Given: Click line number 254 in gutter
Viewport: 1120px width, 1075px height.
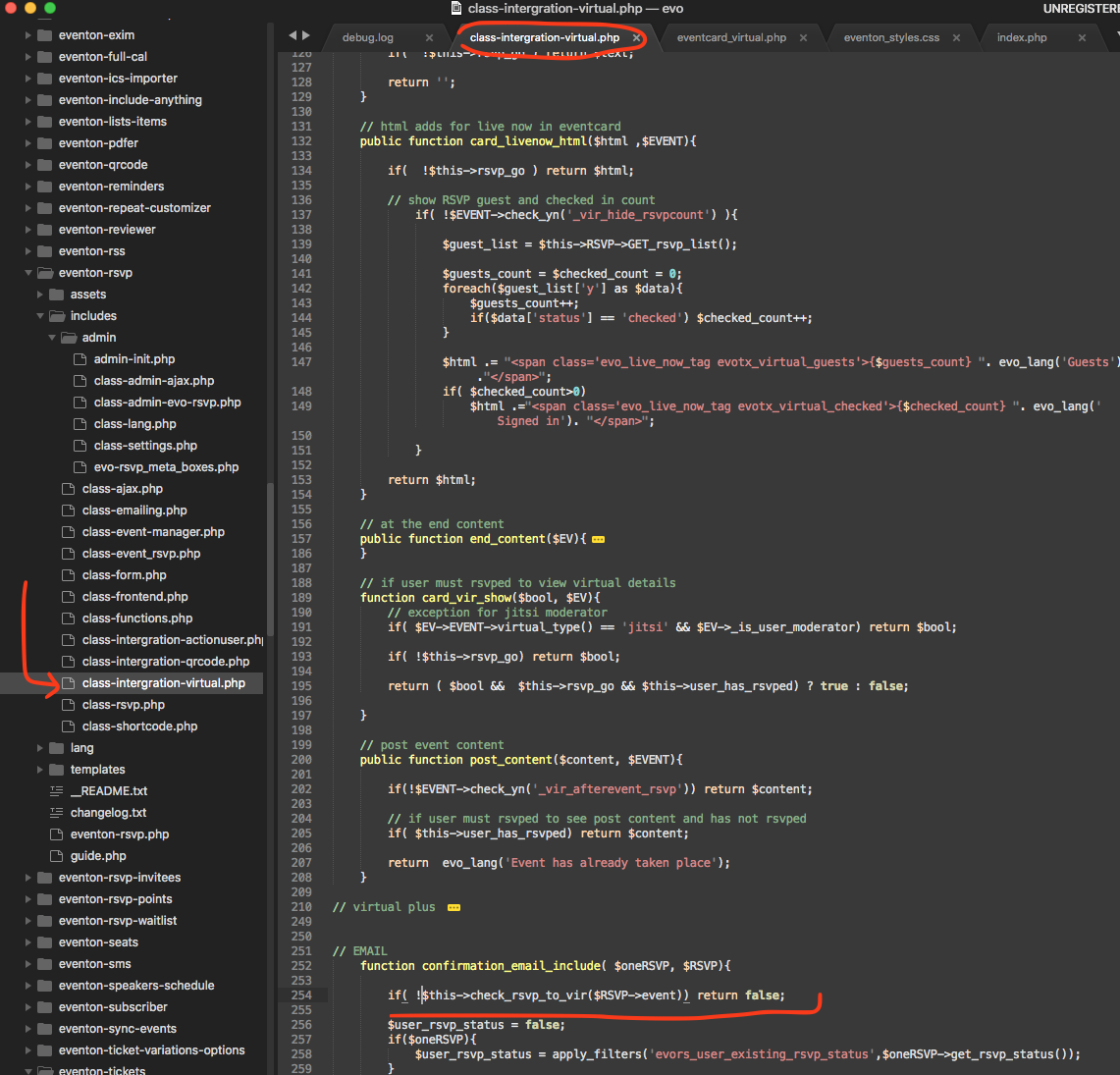Looking at the screenshot, I should [x=300, y=995].
